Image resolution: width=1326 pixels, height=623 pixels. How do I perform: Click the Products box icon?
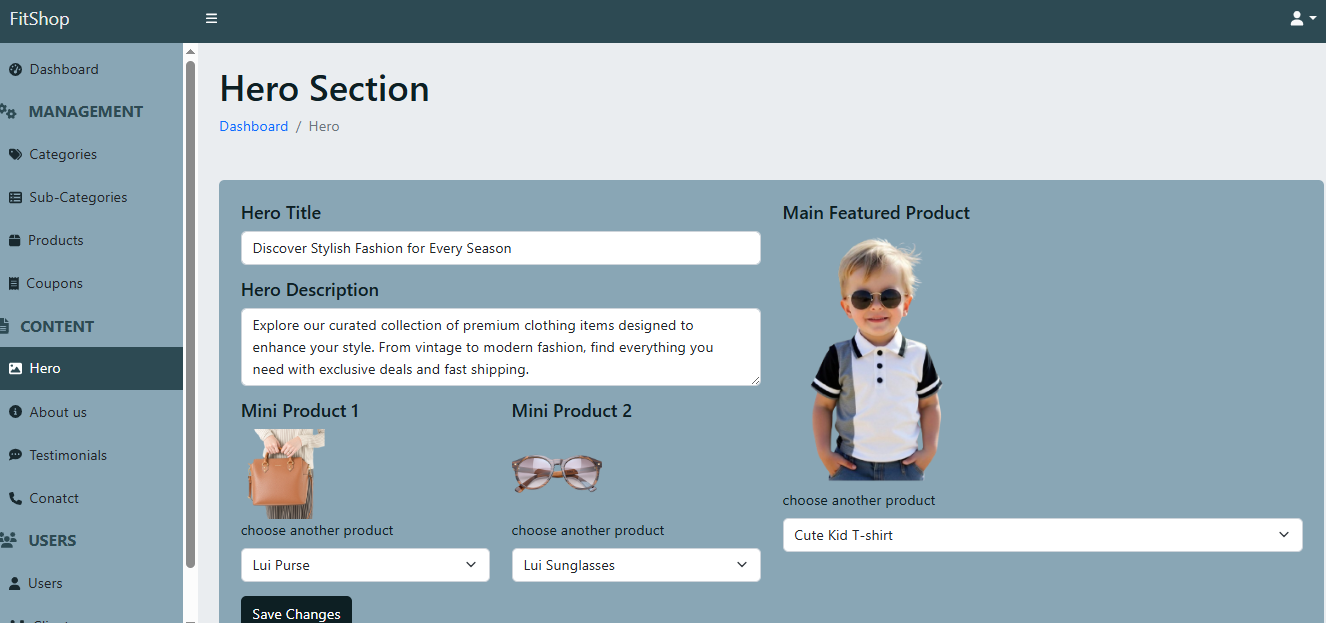15,241
